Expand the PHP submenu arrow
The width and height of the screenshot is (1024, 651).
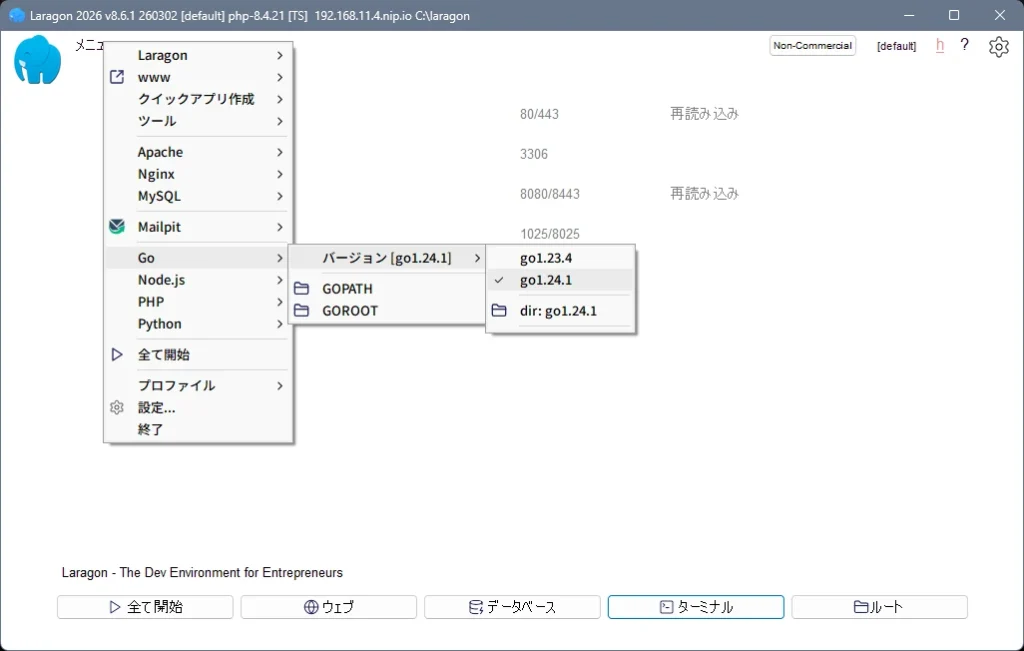pyautogui.click(x=280, y=302)
